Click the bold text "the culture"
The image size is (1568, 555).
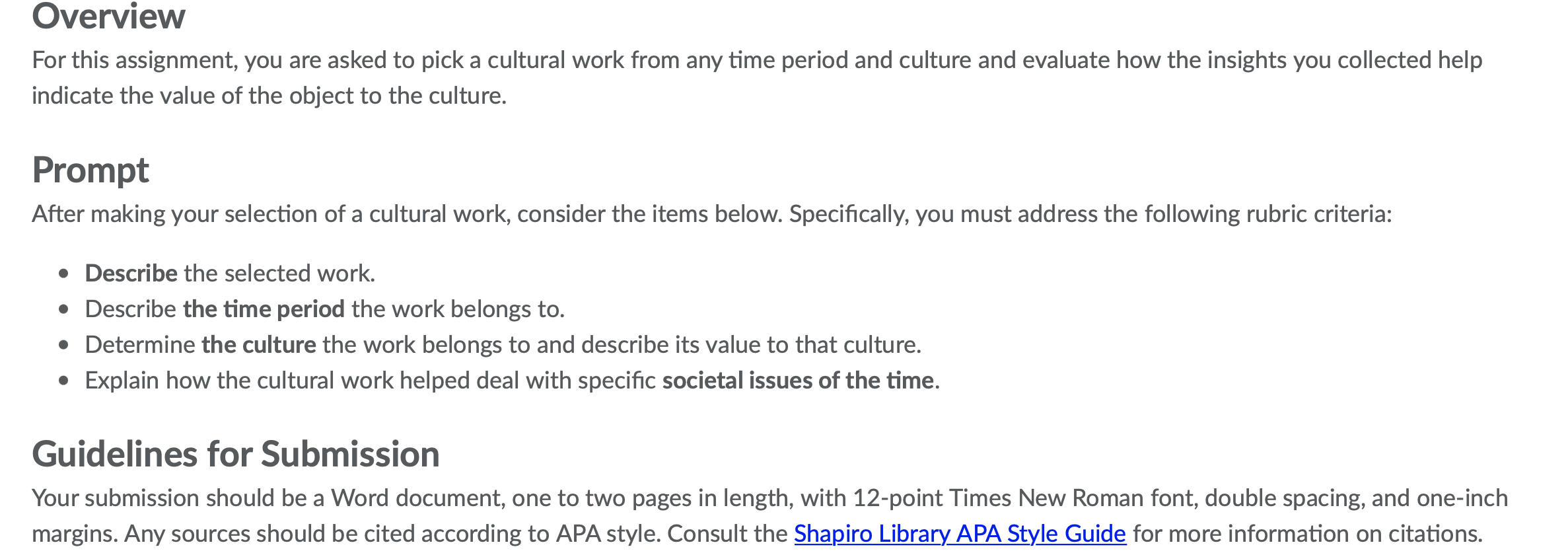259,344
